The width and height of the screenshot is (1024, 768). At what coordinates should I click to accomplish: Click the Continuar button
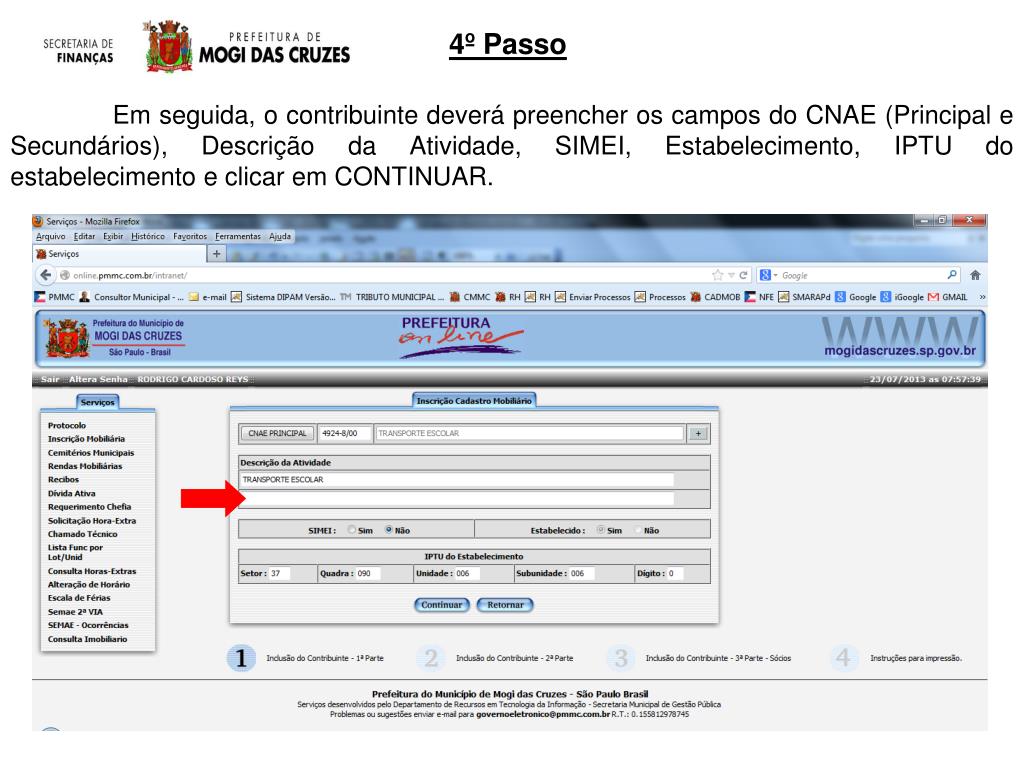tap(441, 605)
